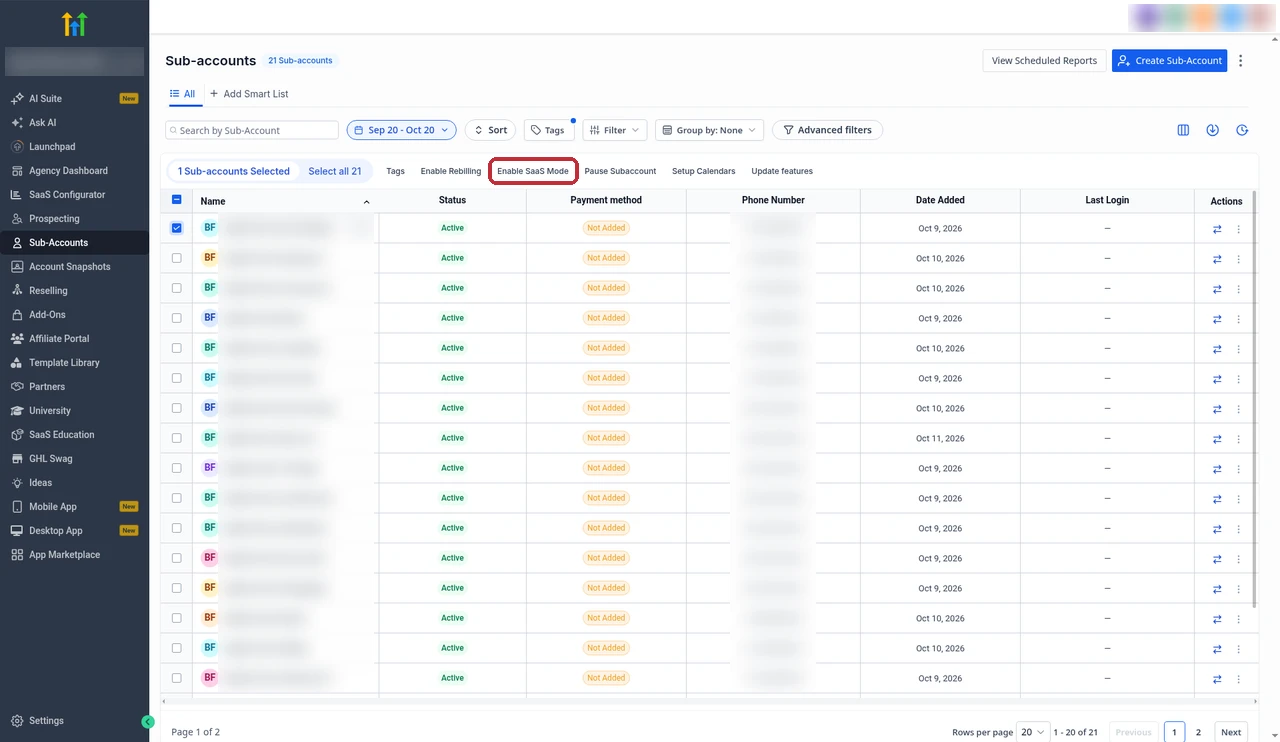The width and height of the screenshot is (1280, 742).
Task: Go to Launchpad
Action: tap(52, 147)
